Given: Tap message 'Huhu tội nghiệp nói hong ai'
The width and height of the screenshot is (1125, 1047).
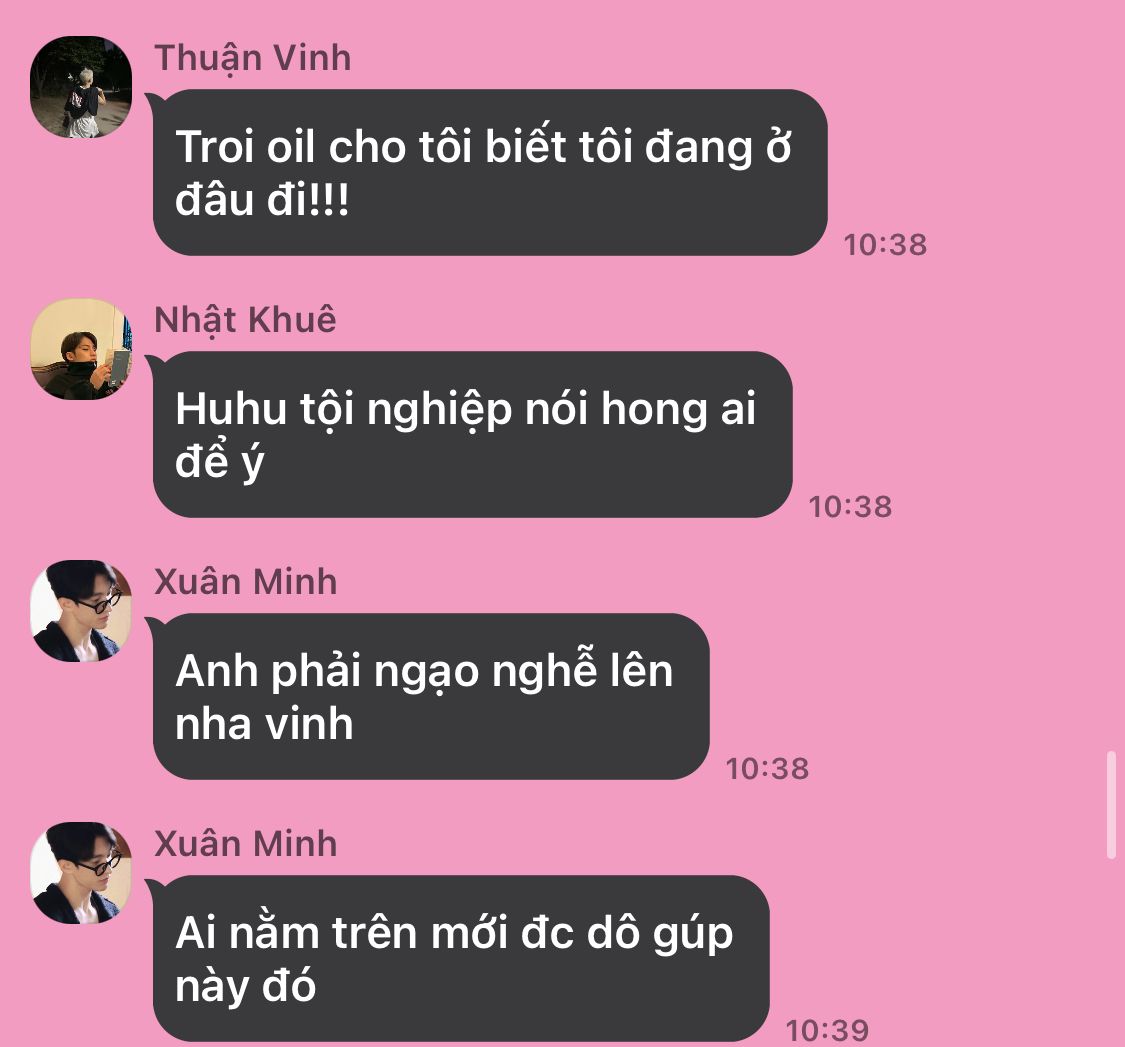Looking at the screenshot, I should 473,434.
